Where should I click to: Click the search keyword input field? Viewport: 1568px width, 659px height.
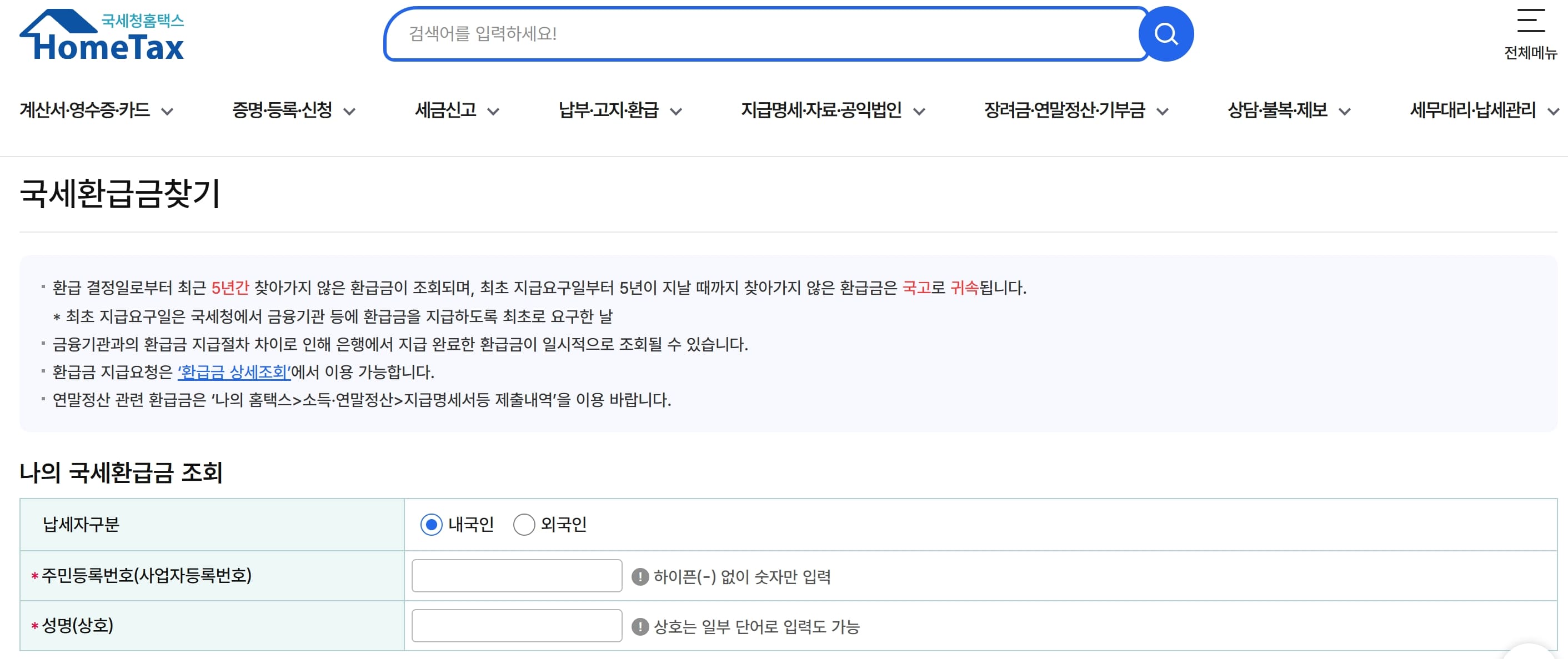point(761,33)
